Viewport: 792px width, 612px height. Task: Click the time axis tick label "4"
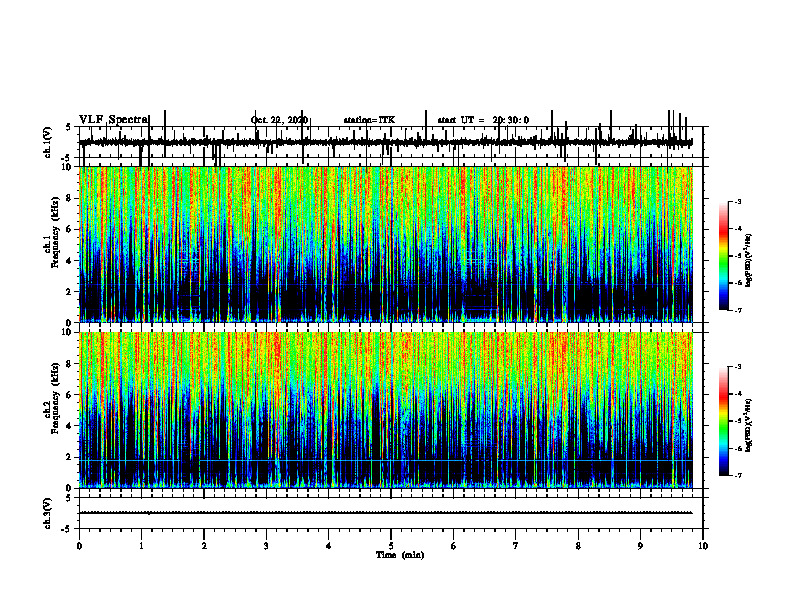click(328, 546)
